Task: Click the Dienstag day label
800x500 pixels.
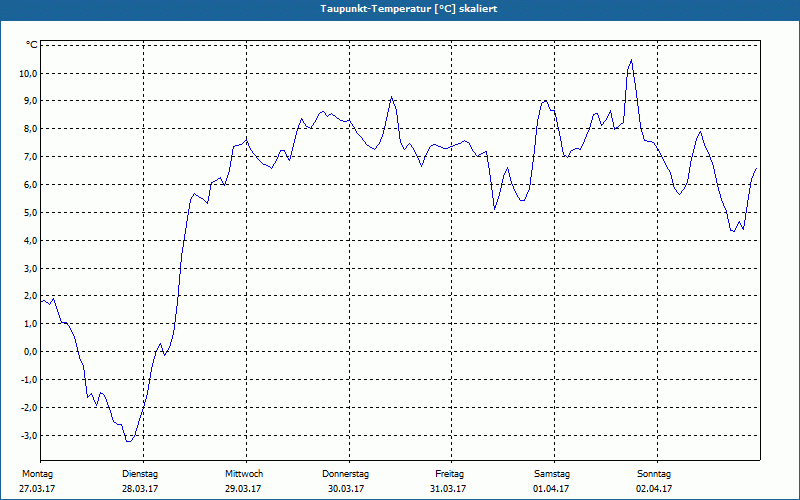Action: [140, 474]
